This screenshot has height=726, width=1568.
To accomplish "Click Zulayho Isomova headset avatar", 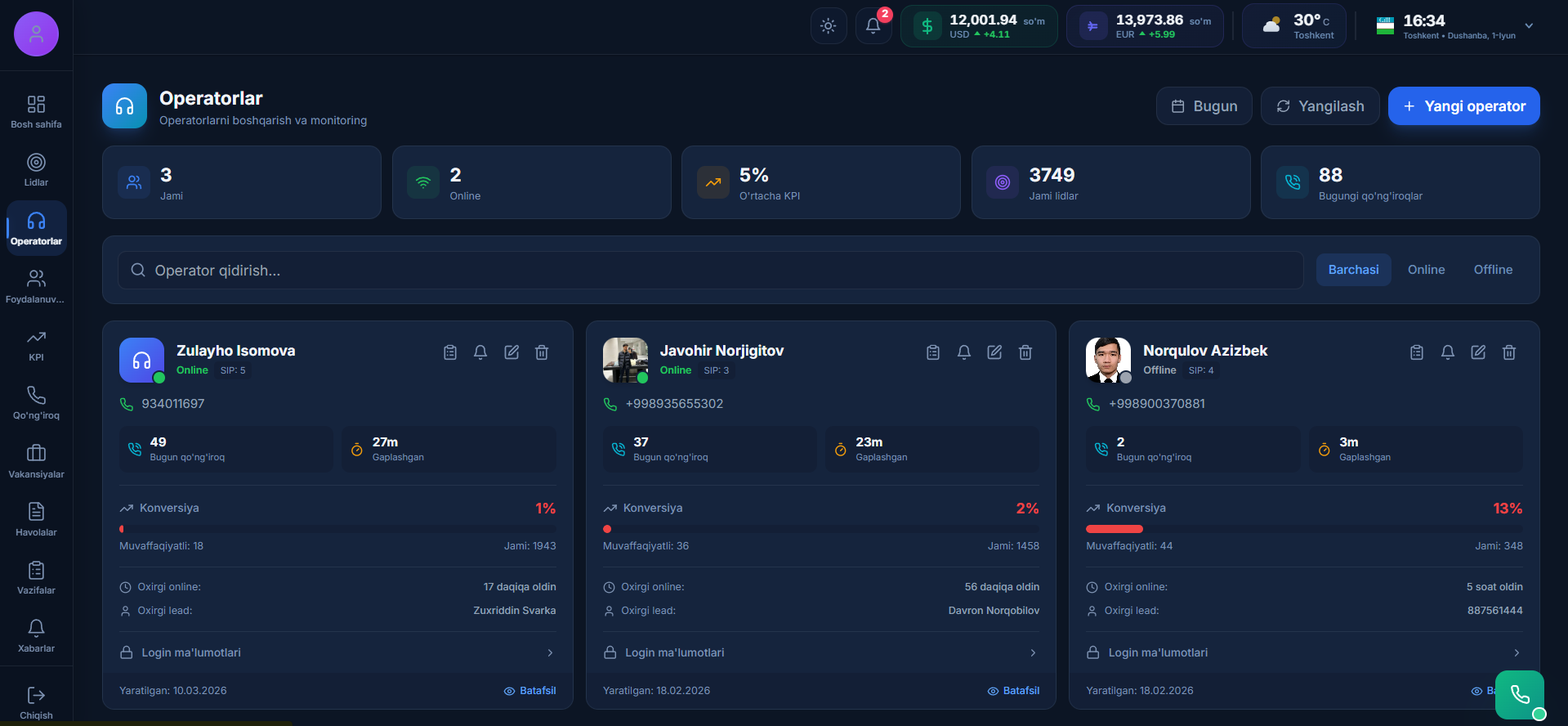I will click(141, 360).
